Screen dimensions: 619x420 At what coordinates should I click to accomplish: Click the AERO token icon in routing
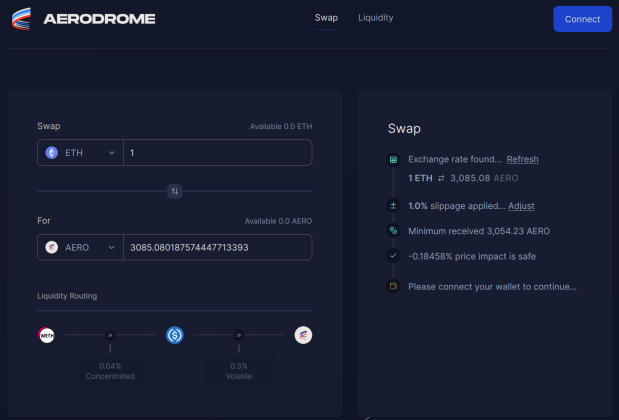click(303, 335)
